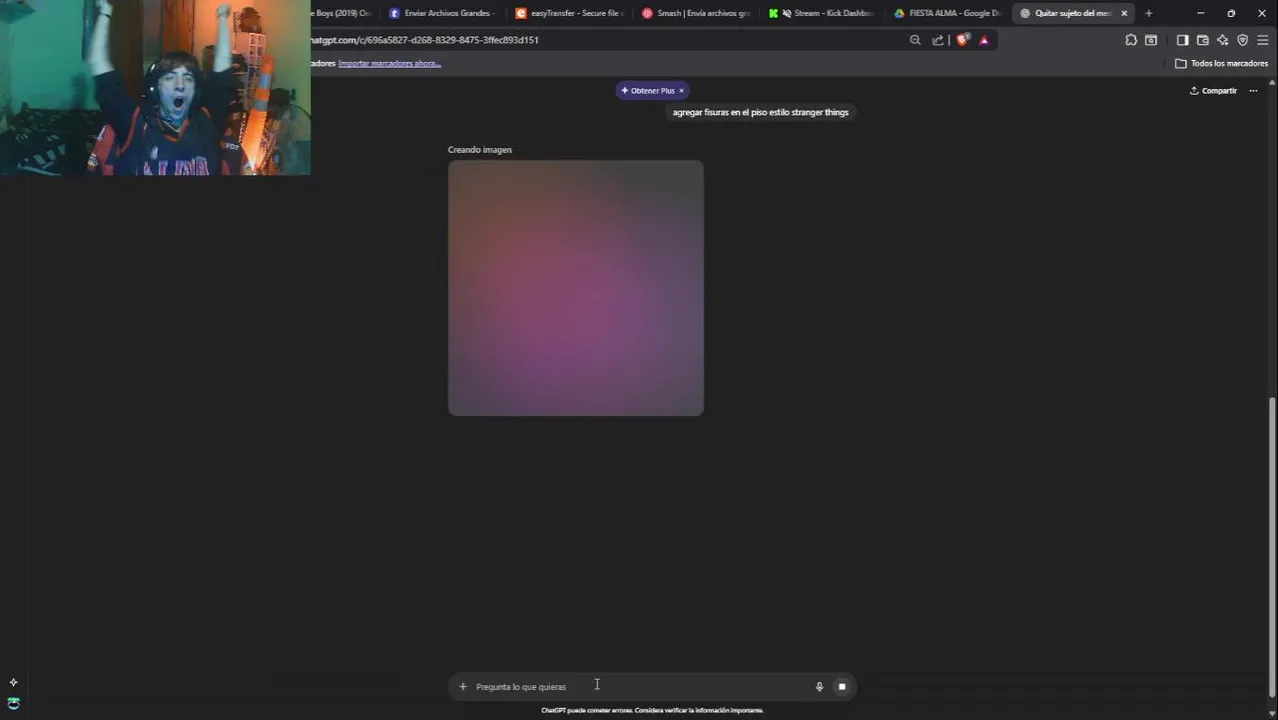1278x720 pixels.
Task: Click the muted audio icon on Kick tab
Action: pyautogui.click(x=786, y=13)
